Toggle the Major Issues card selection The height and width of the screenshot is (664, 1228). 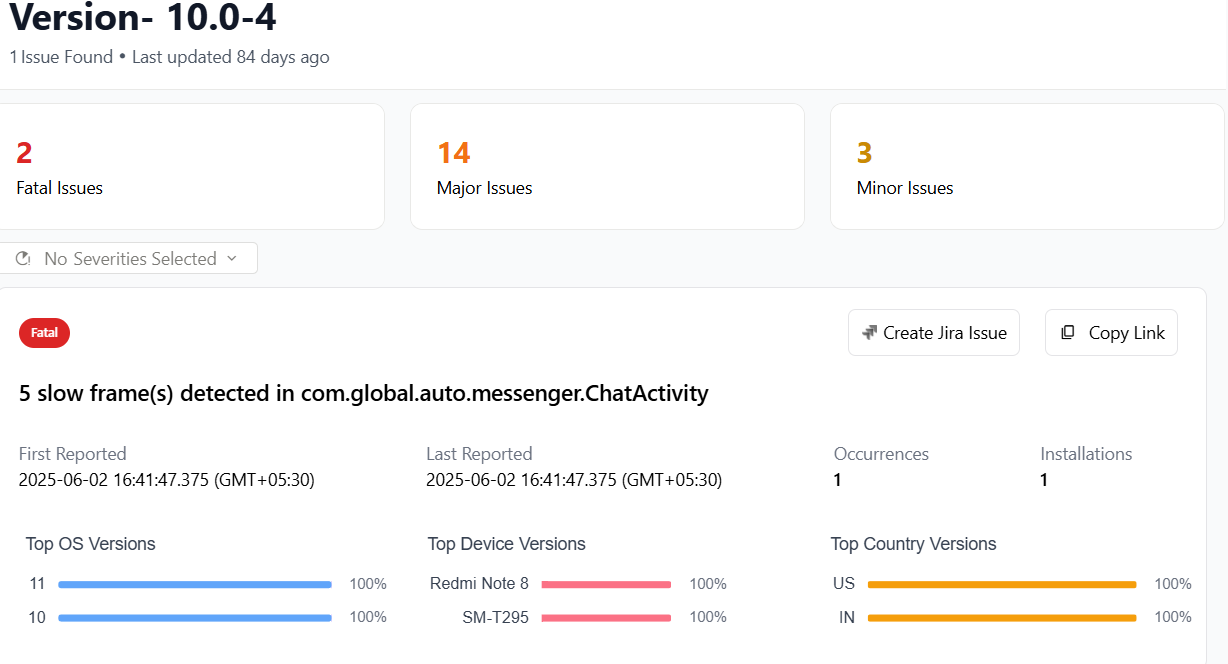(607, 166)
